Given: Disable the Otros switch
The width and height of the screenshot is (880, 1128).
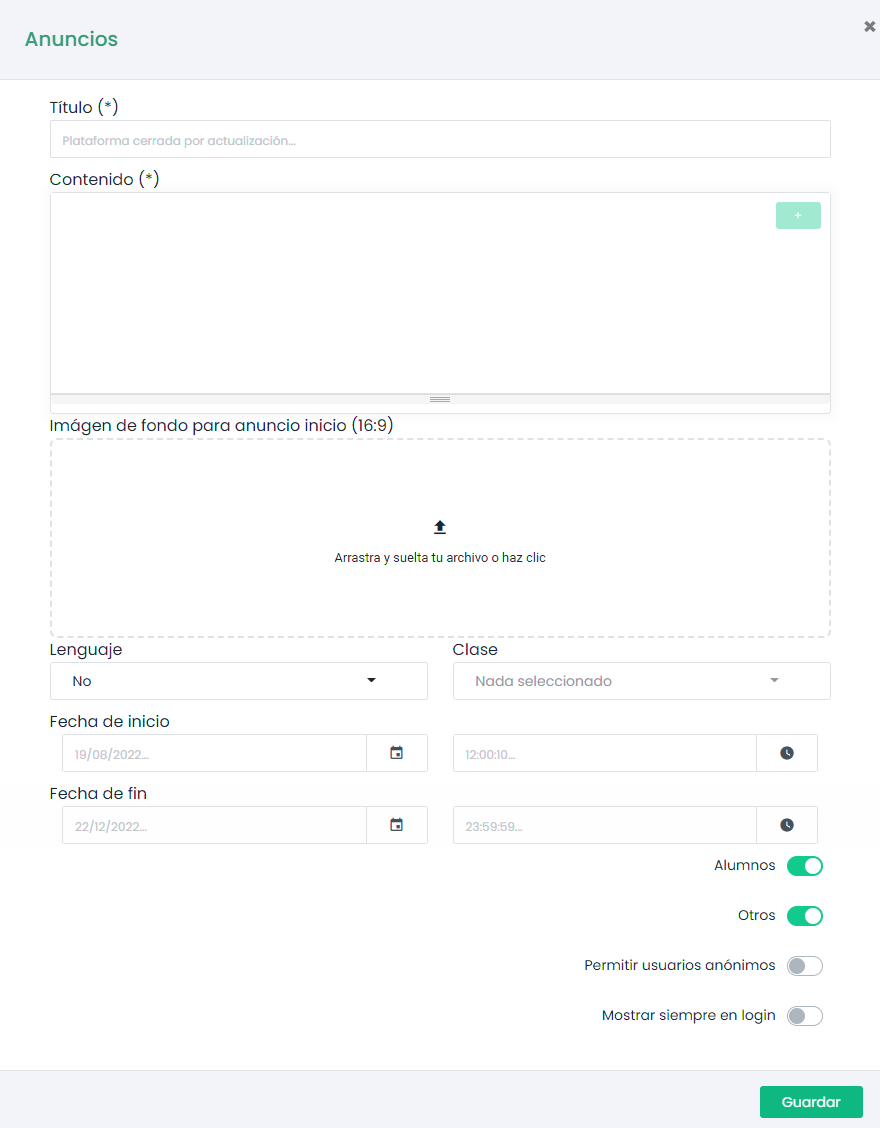Looking at the screenshot, I should (x=804, y=916).
